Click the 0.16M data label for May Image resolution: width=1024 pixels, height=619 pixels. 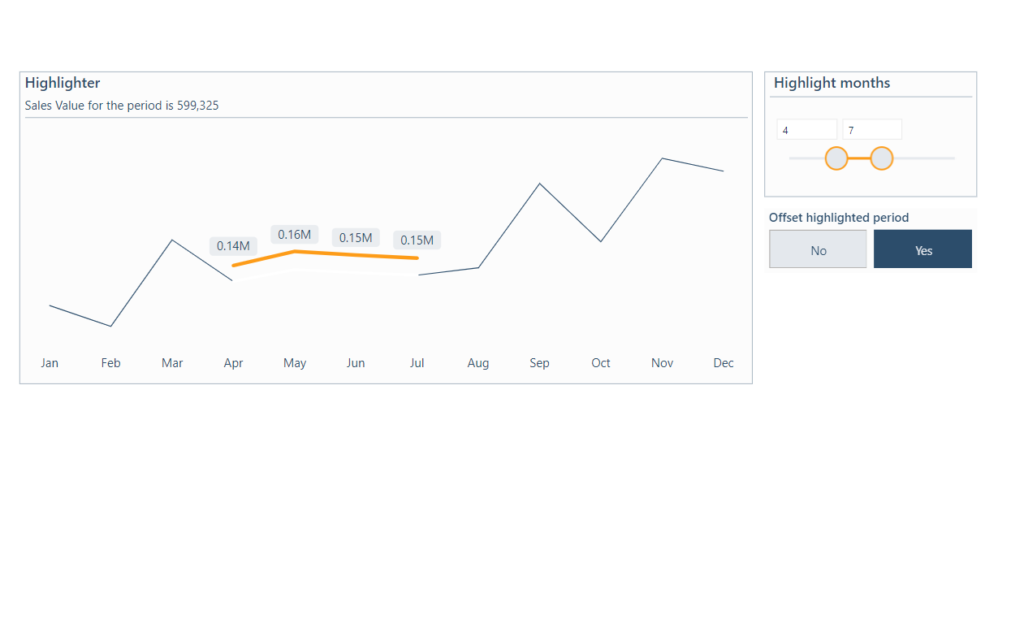tap(294, 235)
